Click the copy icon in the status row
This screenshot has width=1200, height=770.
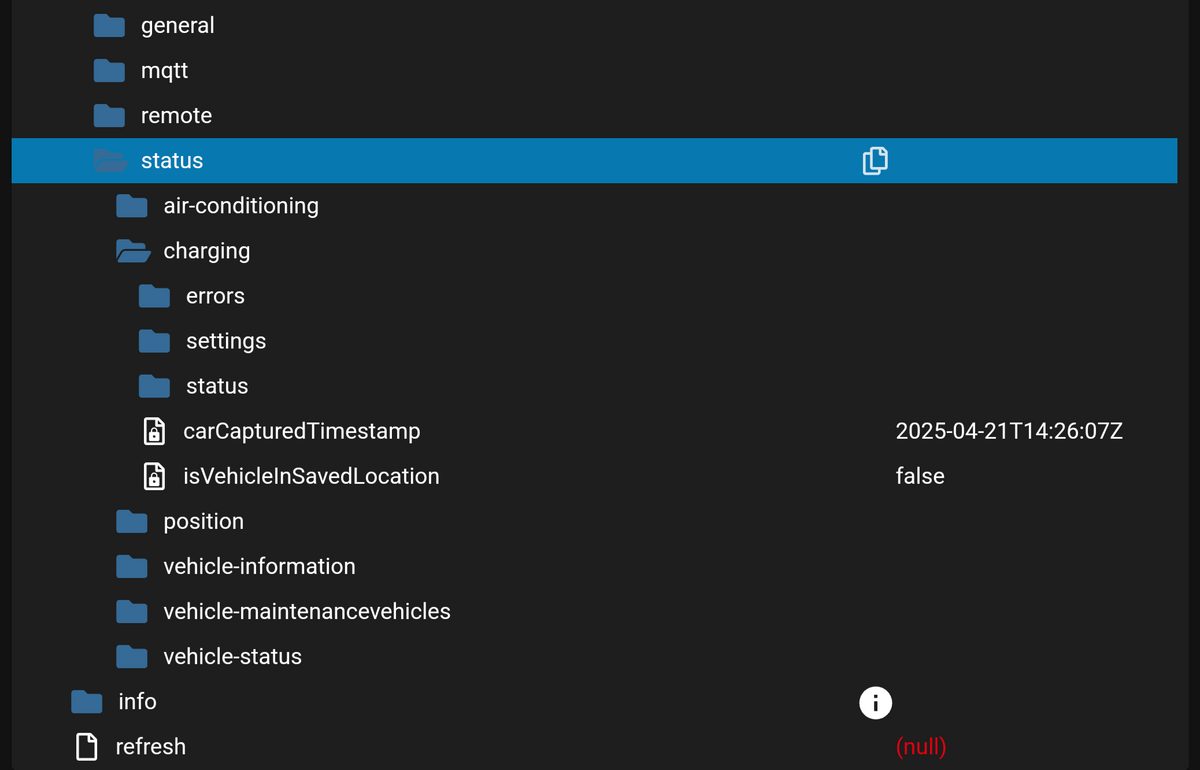point(875,160)
